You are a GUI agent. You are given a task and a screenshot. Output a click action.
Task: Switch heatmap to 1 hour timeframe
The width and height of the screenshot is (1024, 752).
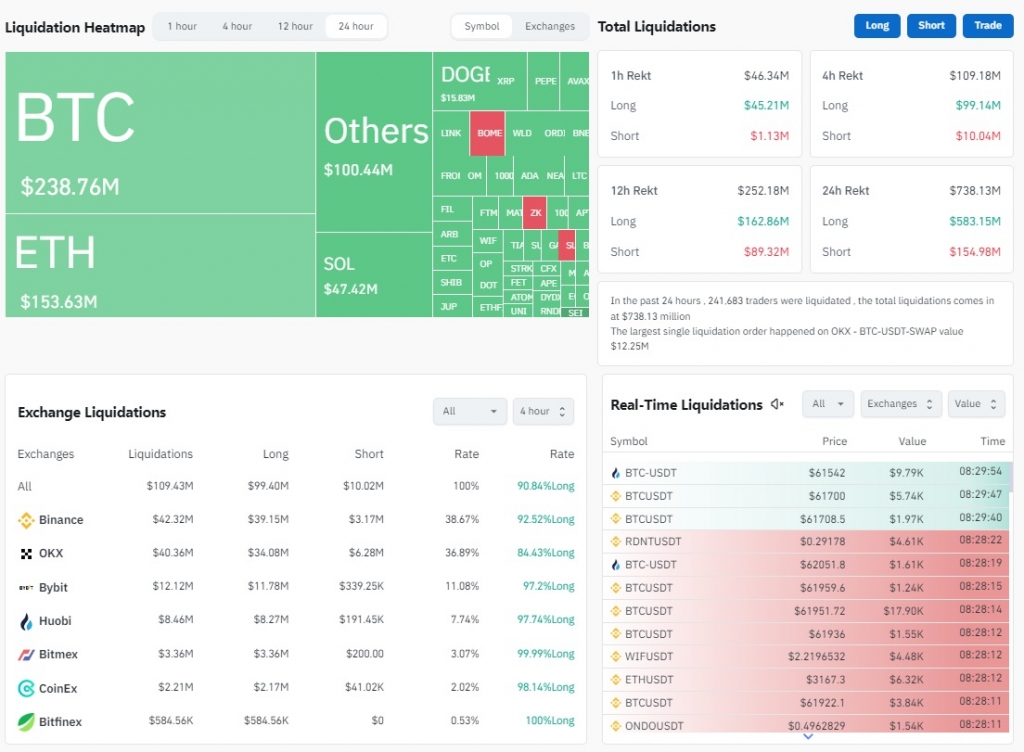pos(182,26)
